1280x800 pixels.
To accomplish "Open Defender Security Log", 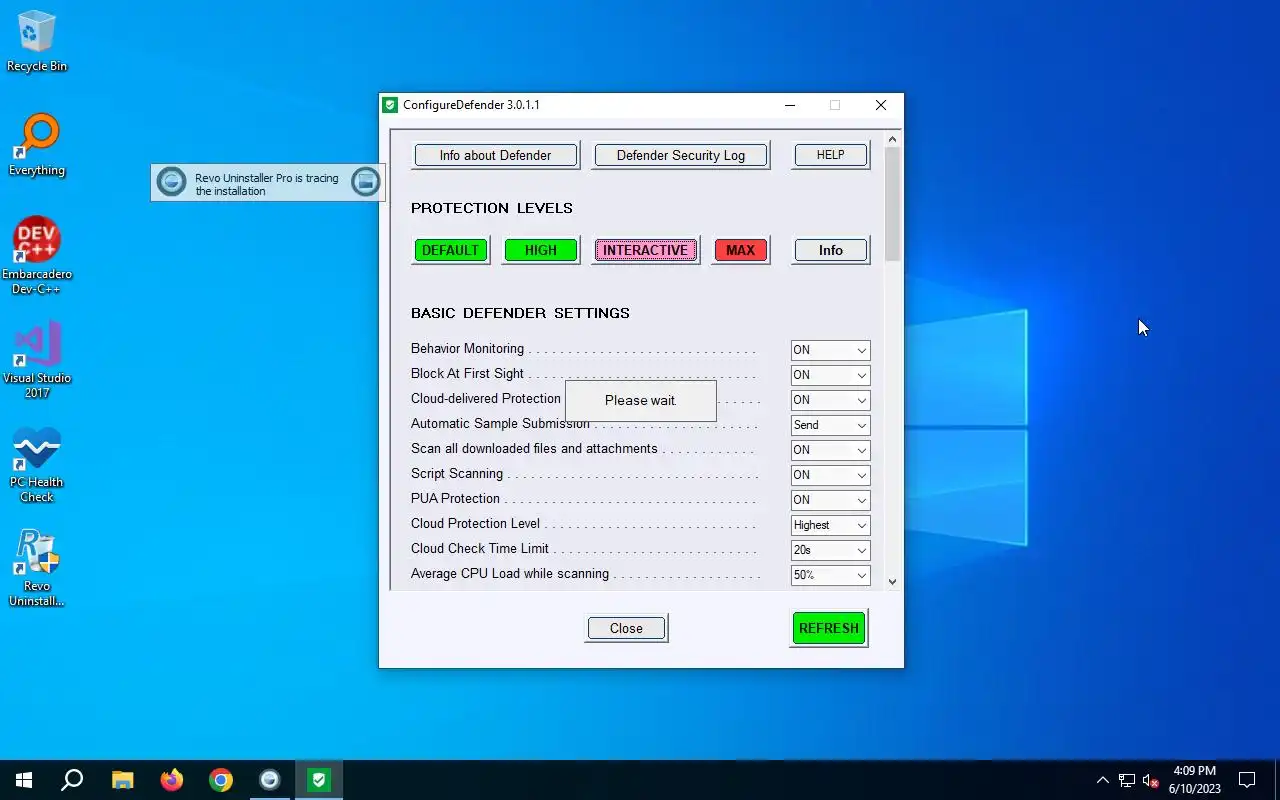I will 680,155.
